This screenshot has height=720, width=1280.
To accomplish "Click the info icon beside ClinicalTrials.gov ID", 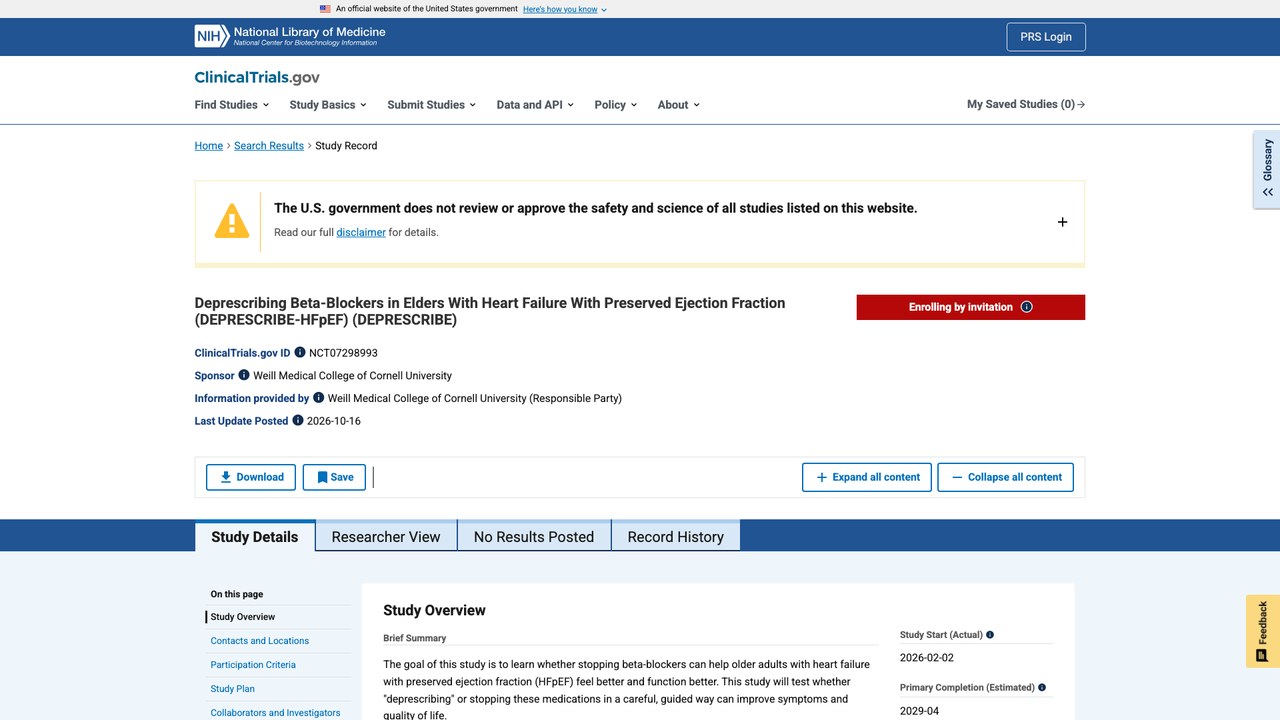I will click(300, 352).
